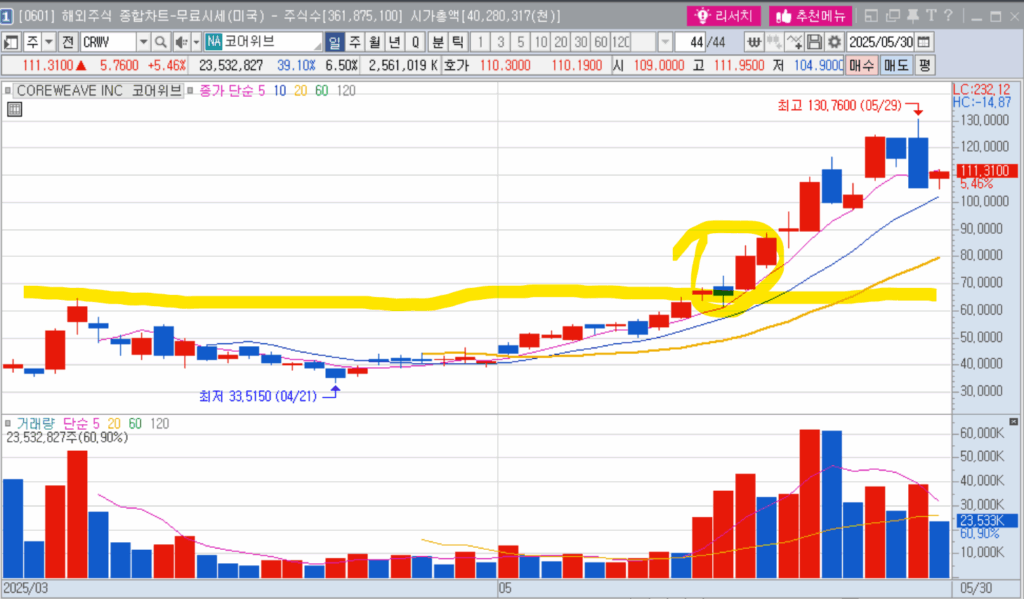The height and width of the screenshot is (599, 1024).
Task: Click the dock window layout icon in title bar
Action: [871, 16]
